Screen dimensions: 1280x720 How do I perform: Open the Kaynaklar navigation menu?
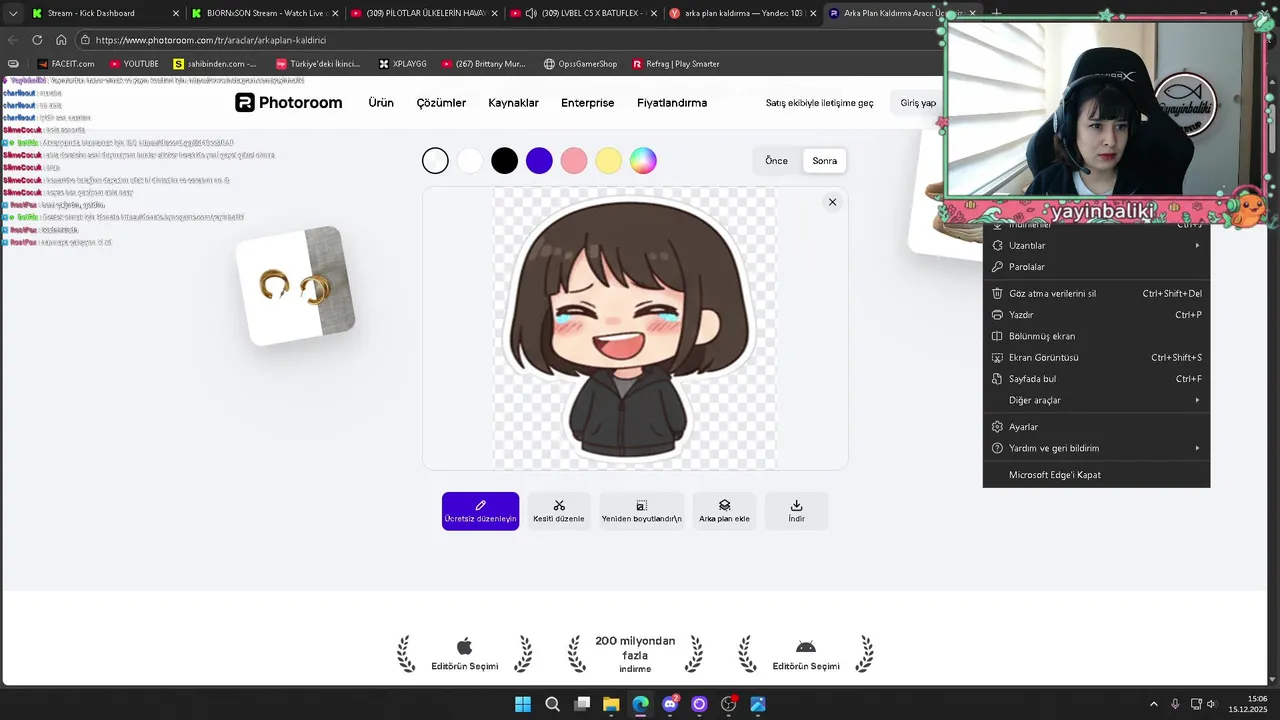pyautogui.click(x=513, y=103)
